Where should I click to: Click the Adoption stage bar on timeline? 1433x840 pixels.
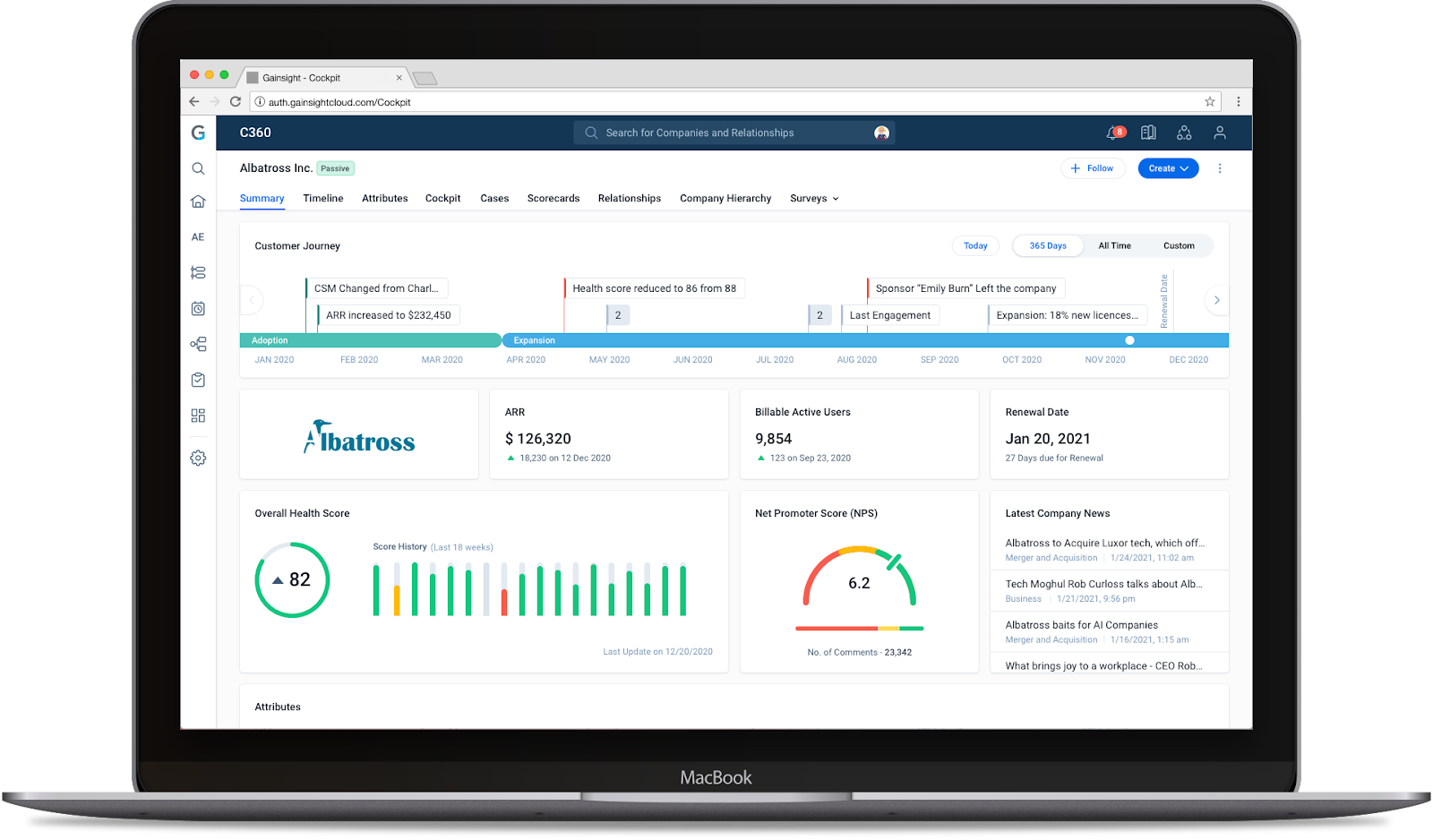(370, 340)
